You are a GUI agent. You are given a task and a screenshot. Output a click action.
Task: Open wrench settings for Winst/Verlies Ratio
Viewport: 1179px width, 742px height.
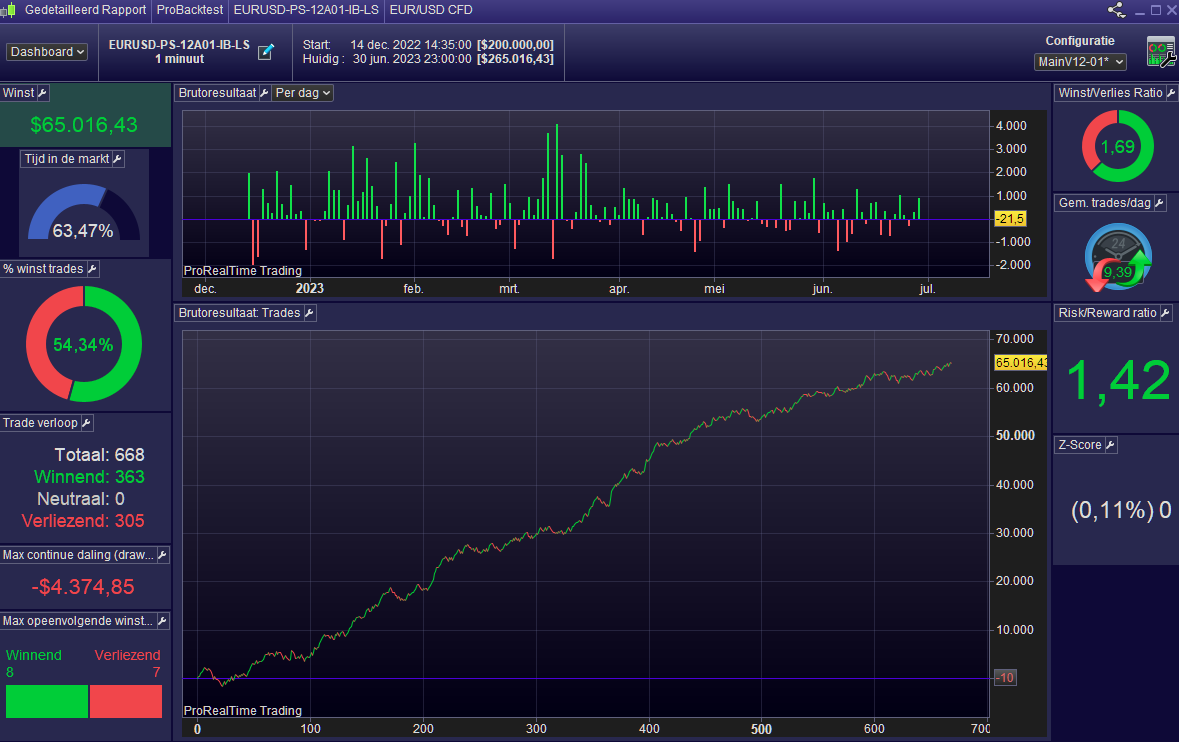click(x=1171, y=93)
